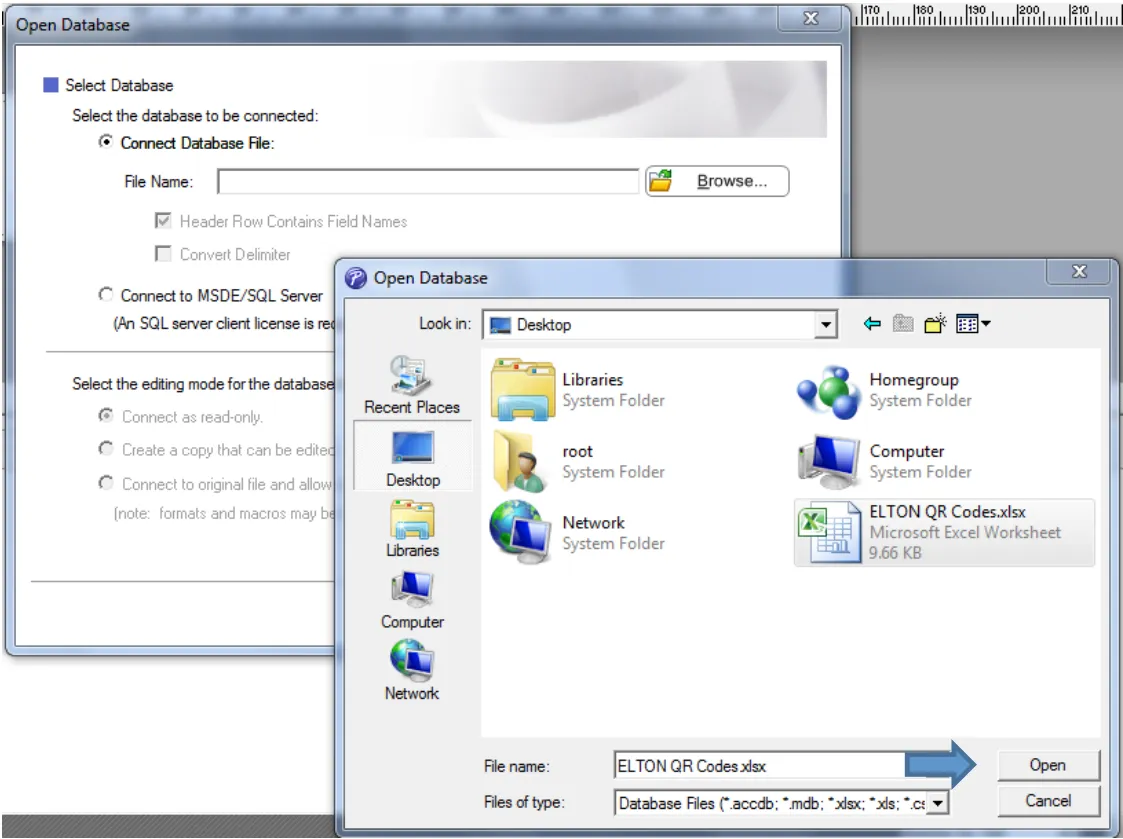
Task: Close the front Open Database file dialog
Action: (x=1079, y=272)
